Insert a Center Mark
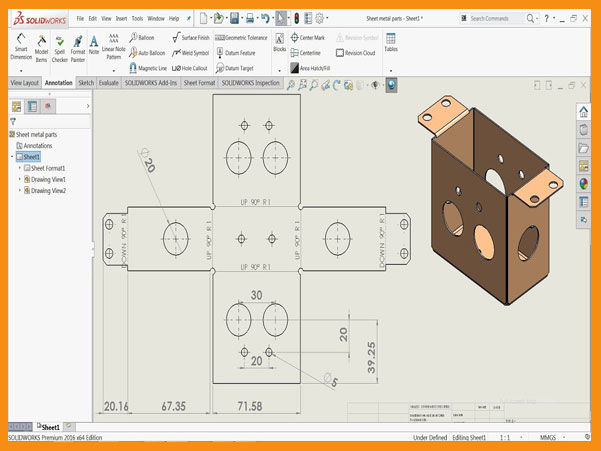The height and width of the screenshot is (451, 601). tap(307, 38)
